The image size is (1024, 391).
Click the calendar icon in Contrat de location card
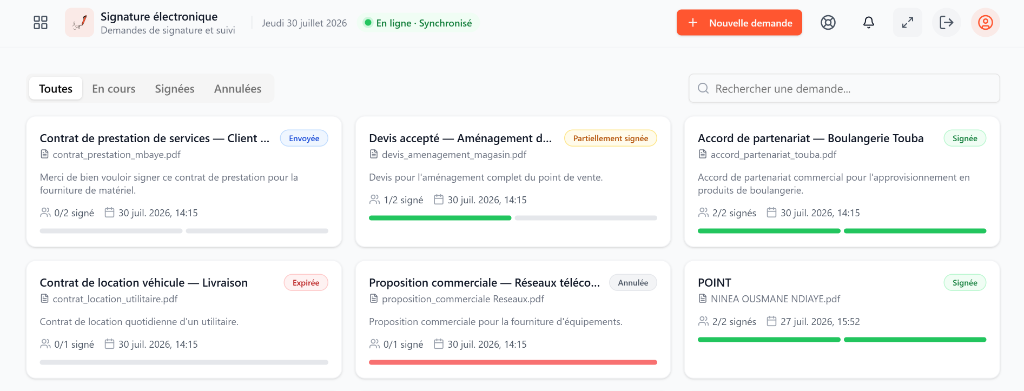(110, 344)
